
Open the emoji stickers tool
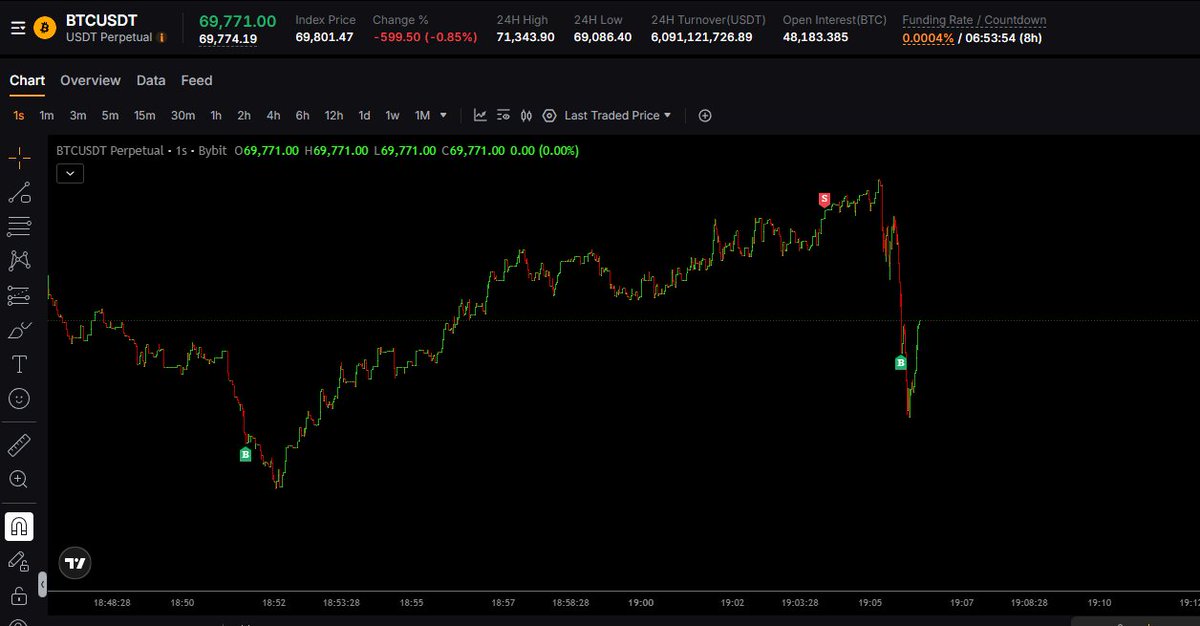click(19, 398)
